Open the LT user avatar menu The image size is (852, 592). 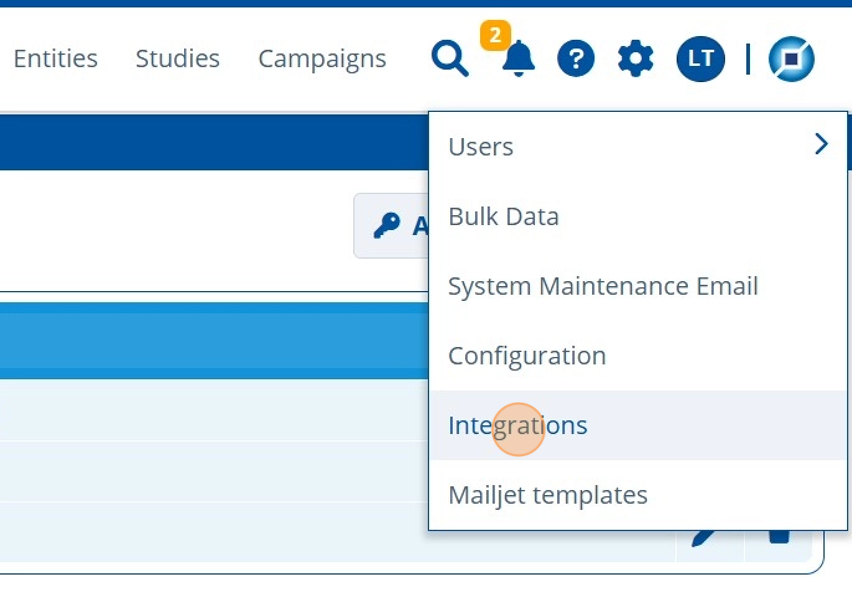point(700,59)
